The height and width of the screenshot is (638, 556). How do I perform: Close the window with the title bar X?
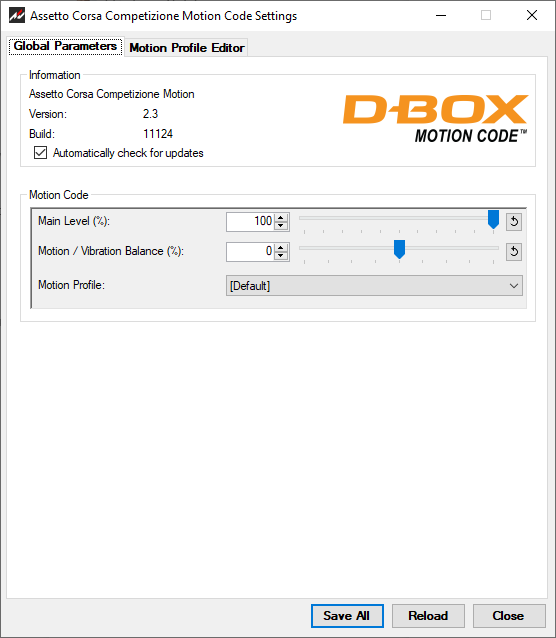coord(532,15)
